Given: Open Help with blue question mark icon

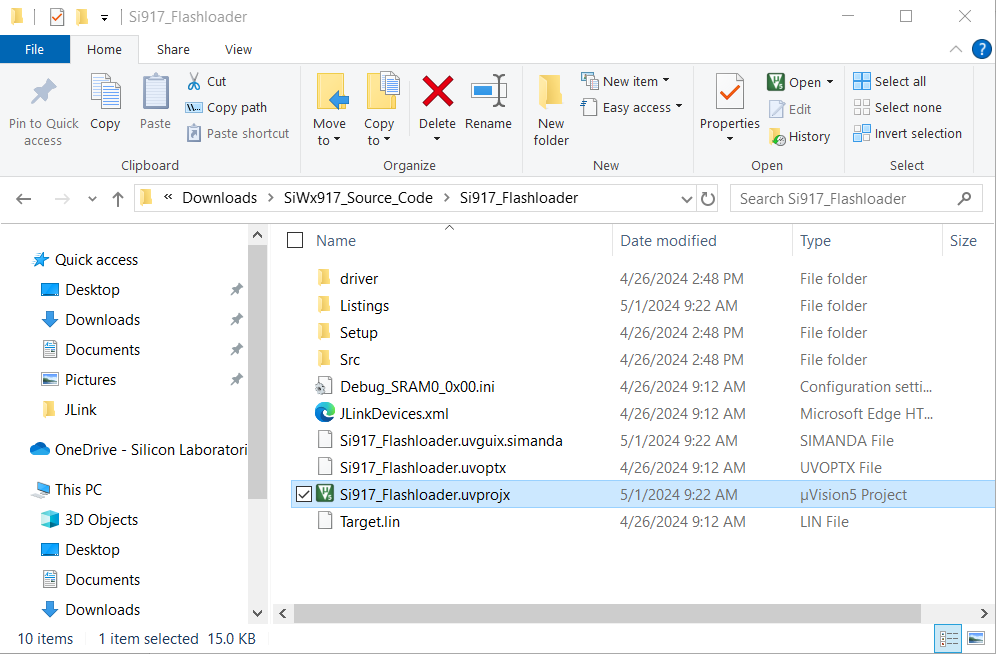Looking at the screenshot, I should click(x=981, y=49).
